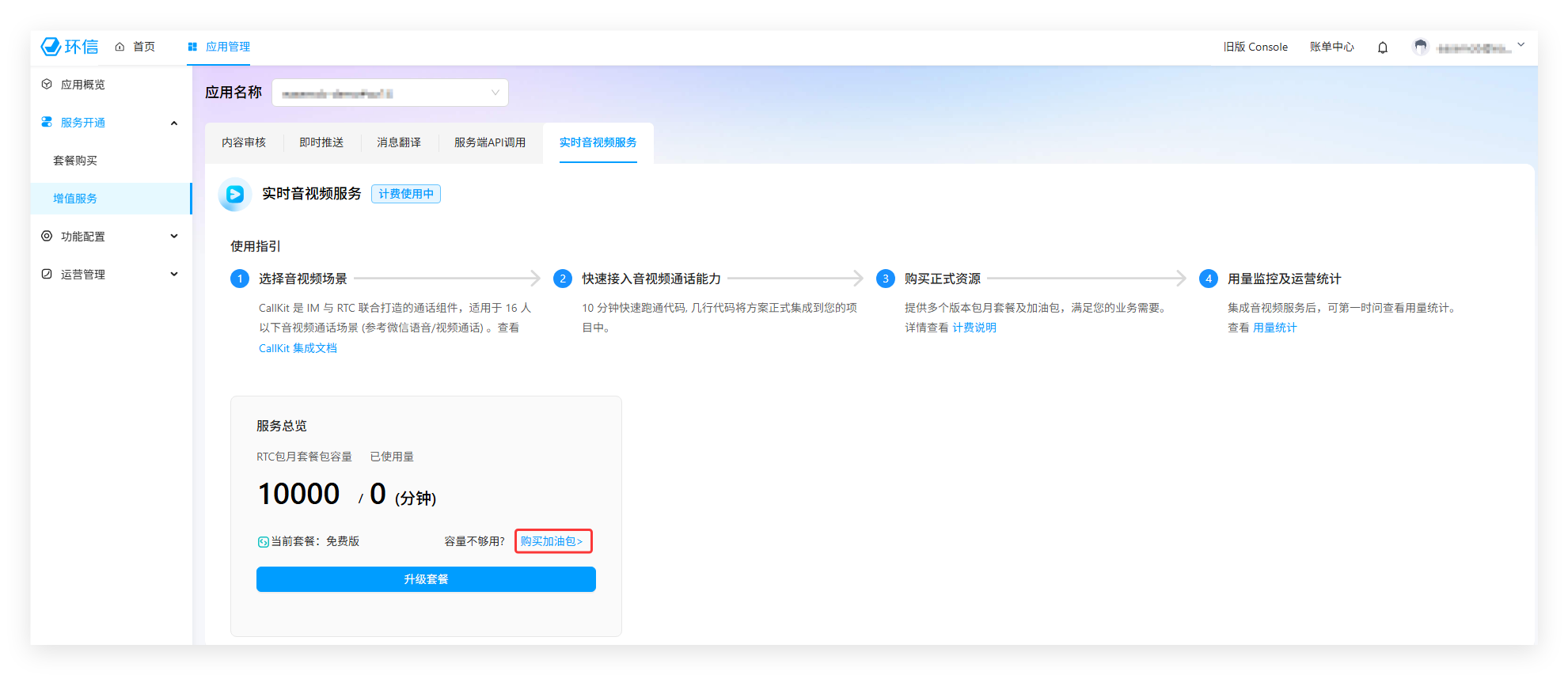Open the account dropdown arrow at top right
The image size is (1568, 675).
coord(1521,45)
